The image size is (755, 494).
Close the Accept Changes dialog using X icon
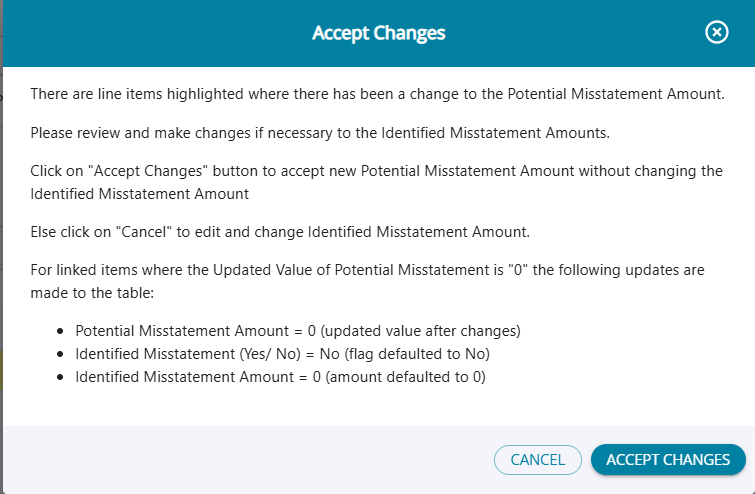tap(717, 33)
